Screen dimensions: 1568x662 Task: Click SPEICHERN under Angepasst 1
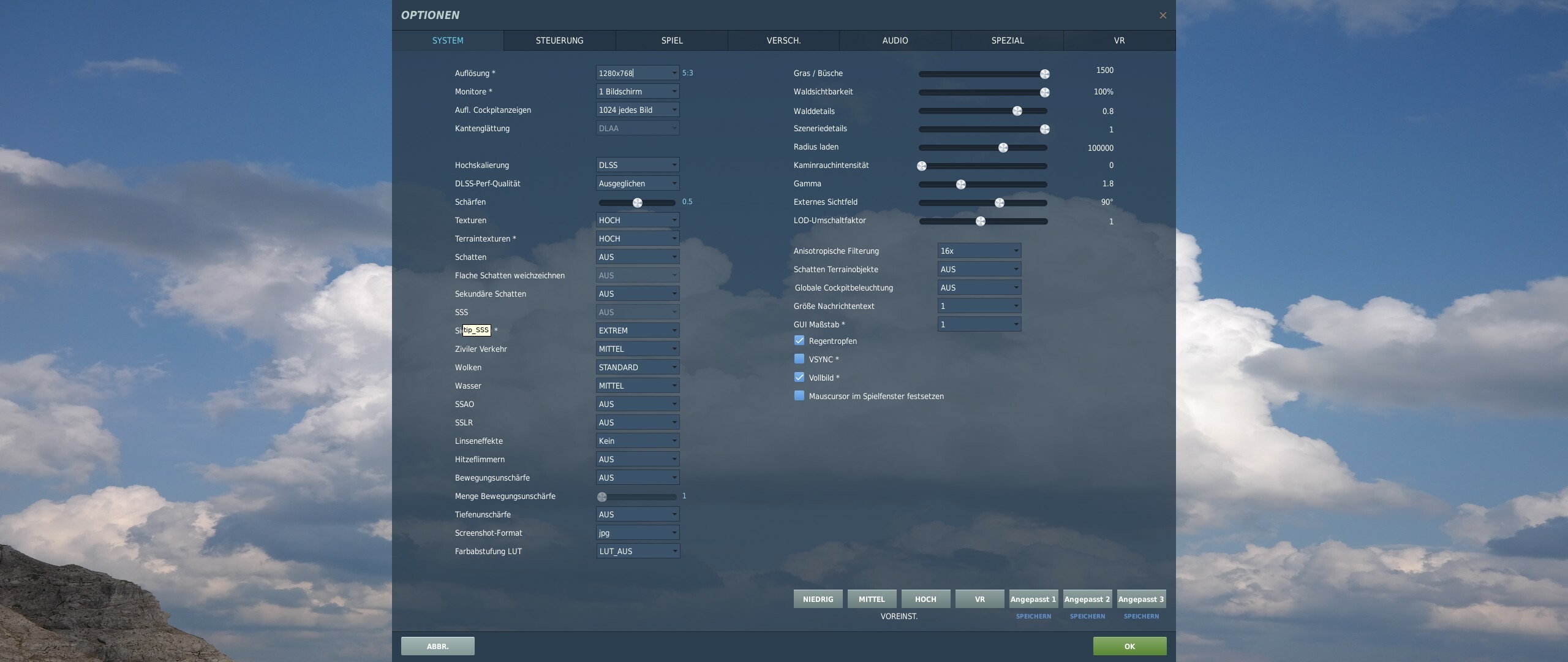pos(1033,616)
